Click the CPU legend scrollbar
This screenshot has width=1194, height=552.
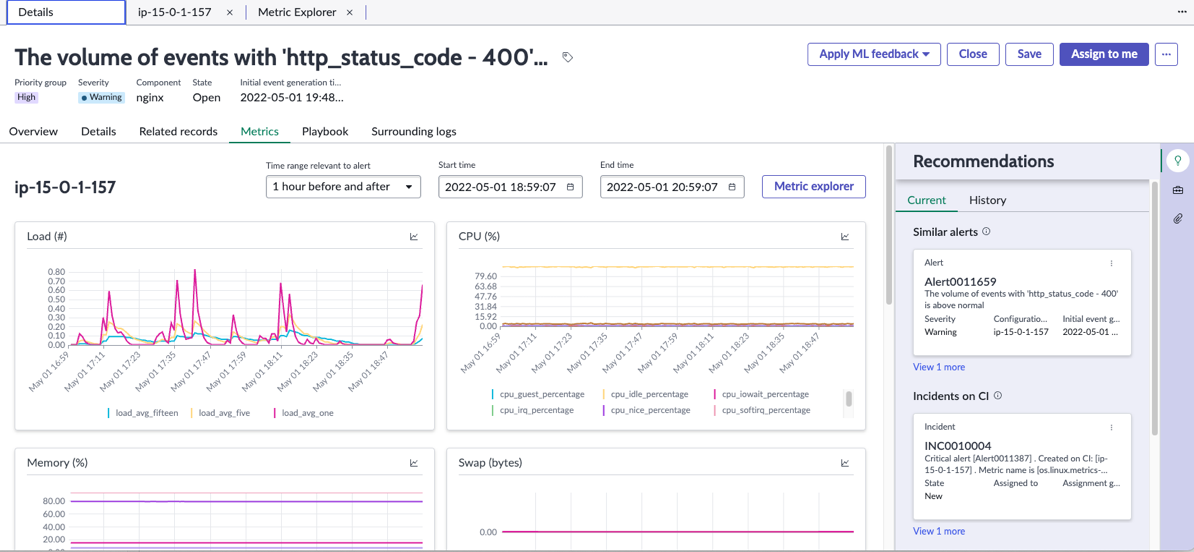(848, 400)
